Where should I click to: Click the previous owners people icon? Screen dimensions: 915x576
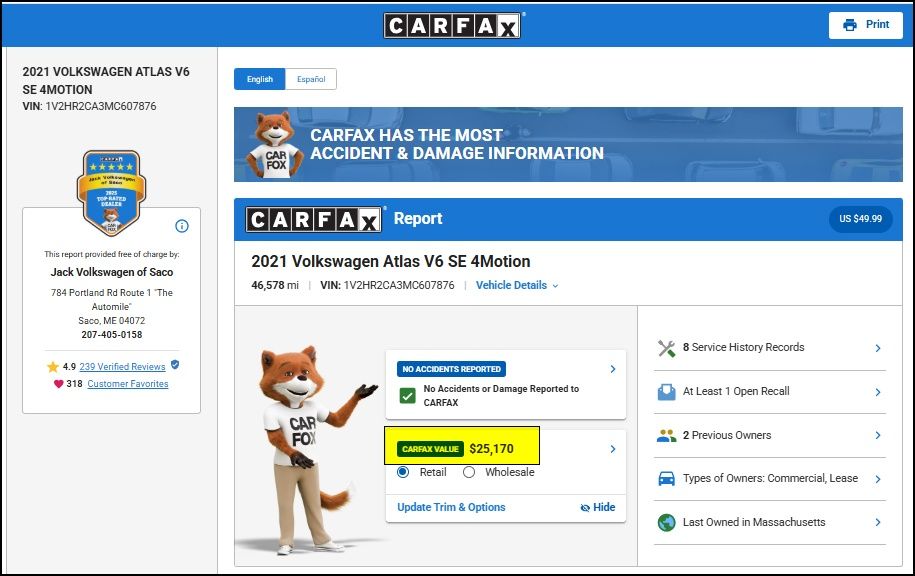(x=666, y=435)
